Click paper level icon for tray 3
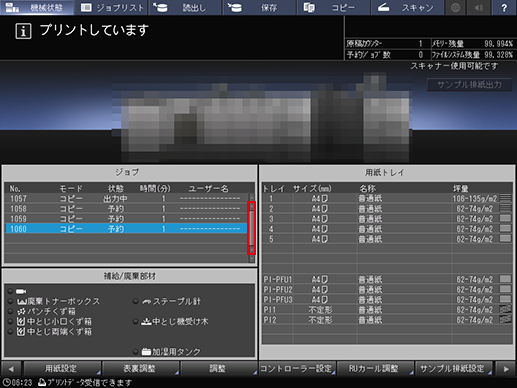517x388 pixels. pyautogui.click(x=505, y=218)
